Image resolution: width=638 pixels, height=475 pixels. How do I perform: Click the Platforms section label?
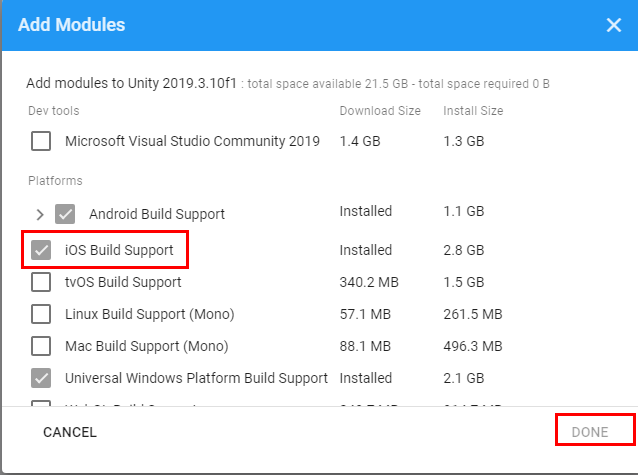(55, 181)
